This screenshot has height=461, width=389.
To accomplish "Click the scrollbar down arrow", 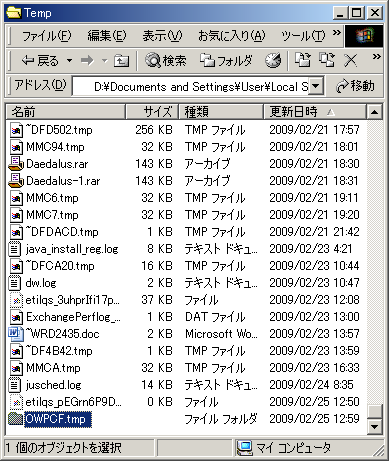I will coord(374,426).
